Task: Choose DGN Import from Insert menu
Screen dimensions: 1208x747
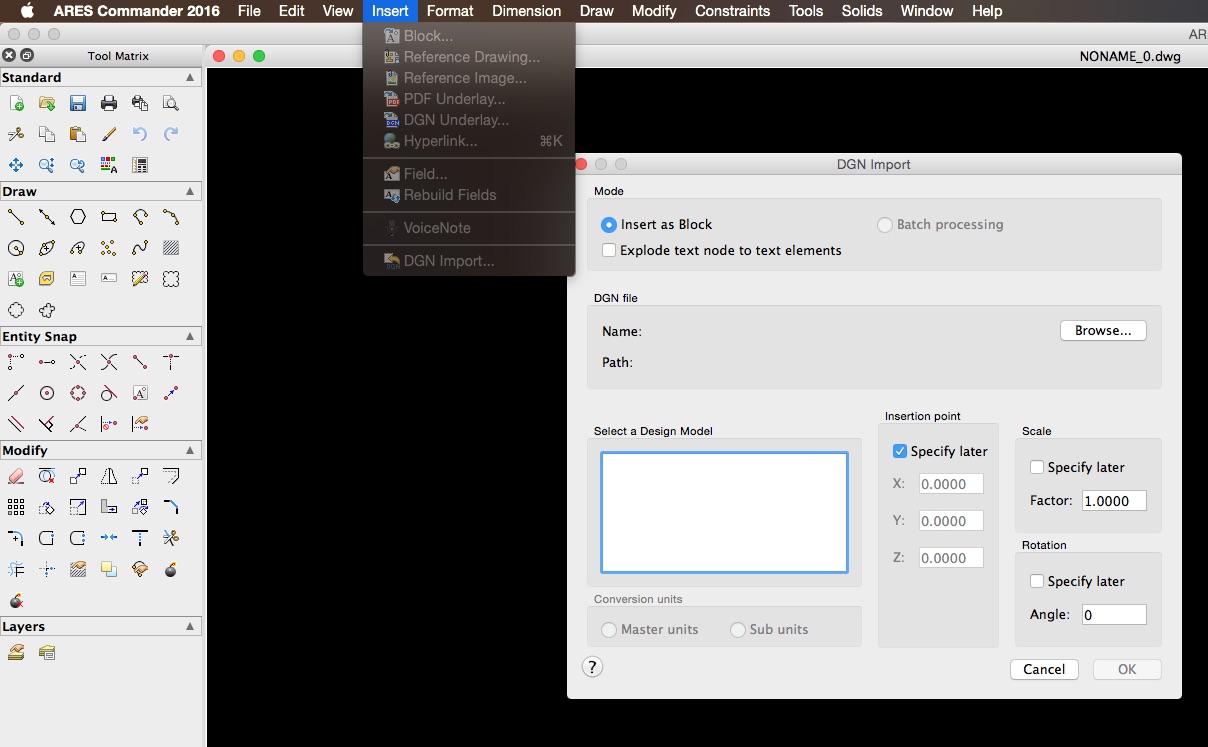Action: click(469, 261)
